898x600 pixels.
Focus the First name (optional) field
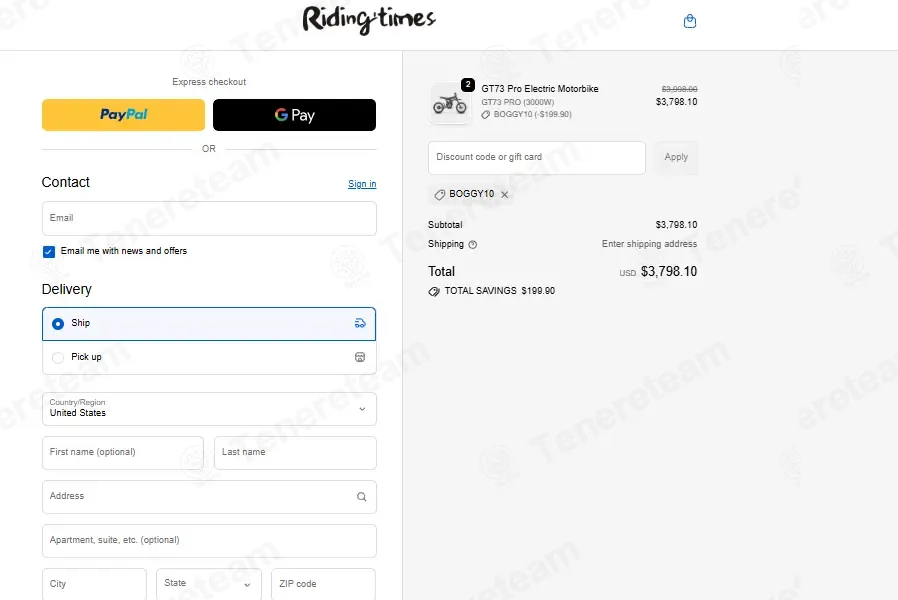coord(123,453)
